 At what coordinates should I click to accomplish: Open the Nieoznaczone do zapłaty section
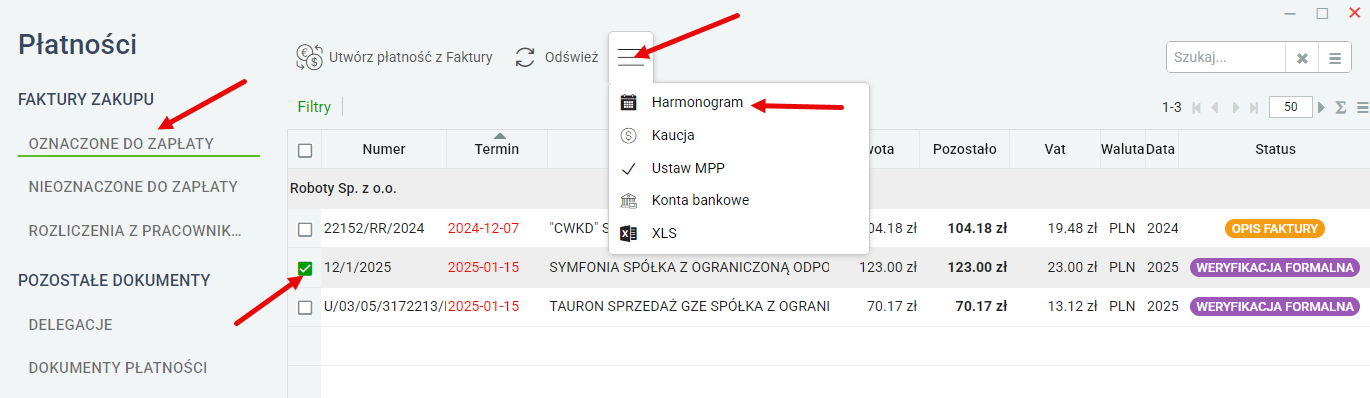click(x=133, y=186)
